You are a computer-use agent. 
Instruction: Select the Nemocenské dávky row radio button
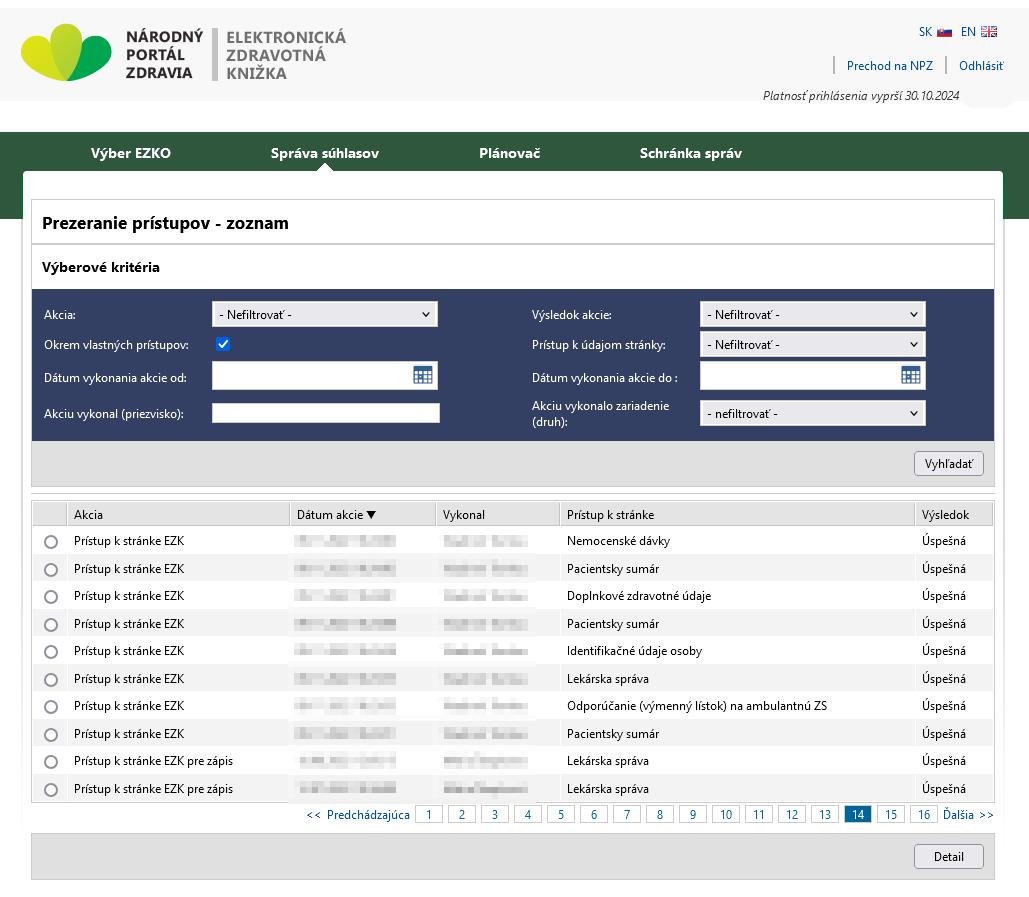click(x=51, y=542)
